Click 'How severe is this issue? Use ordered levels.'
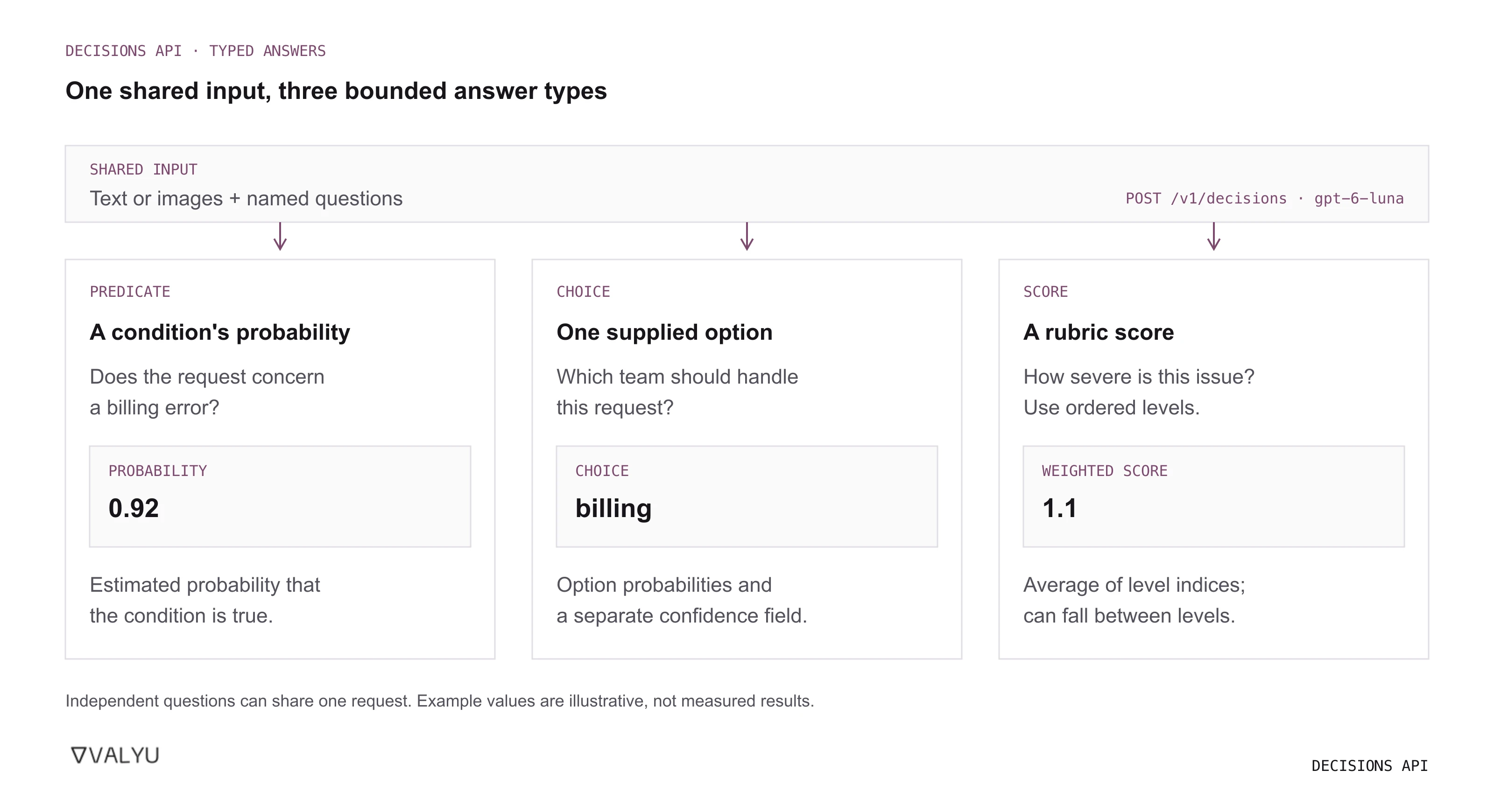The height and width of the screenshot is (812, 1494). pyautogui.click(x=1139, y=392)
